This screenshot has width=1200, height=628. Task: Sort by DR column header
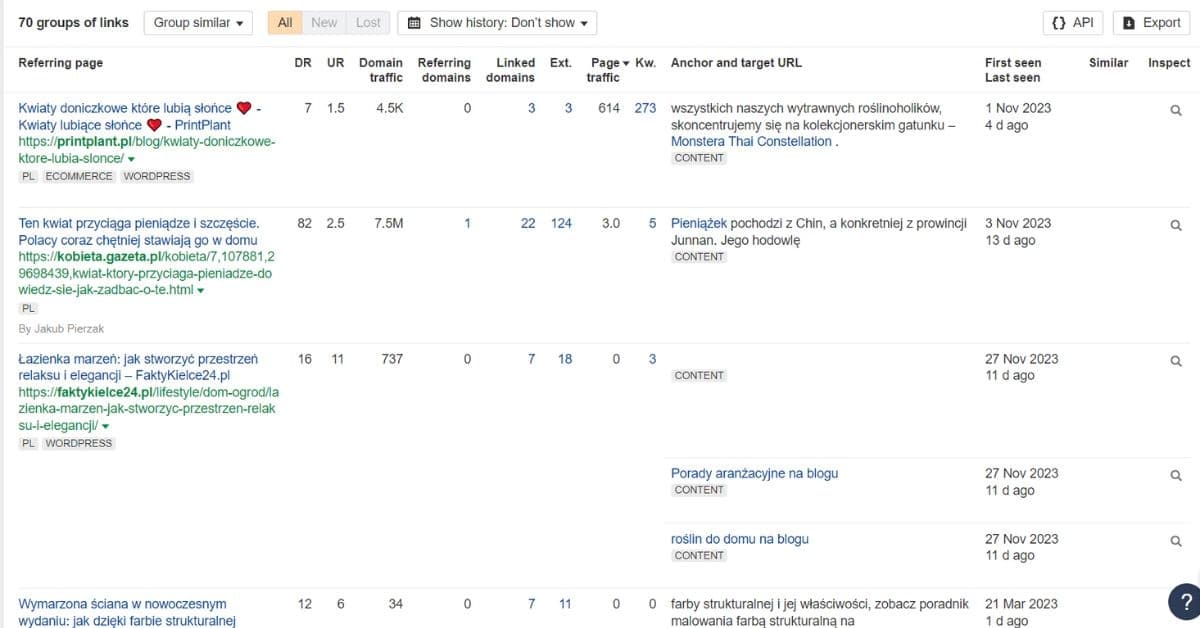(x=303, y=63)
